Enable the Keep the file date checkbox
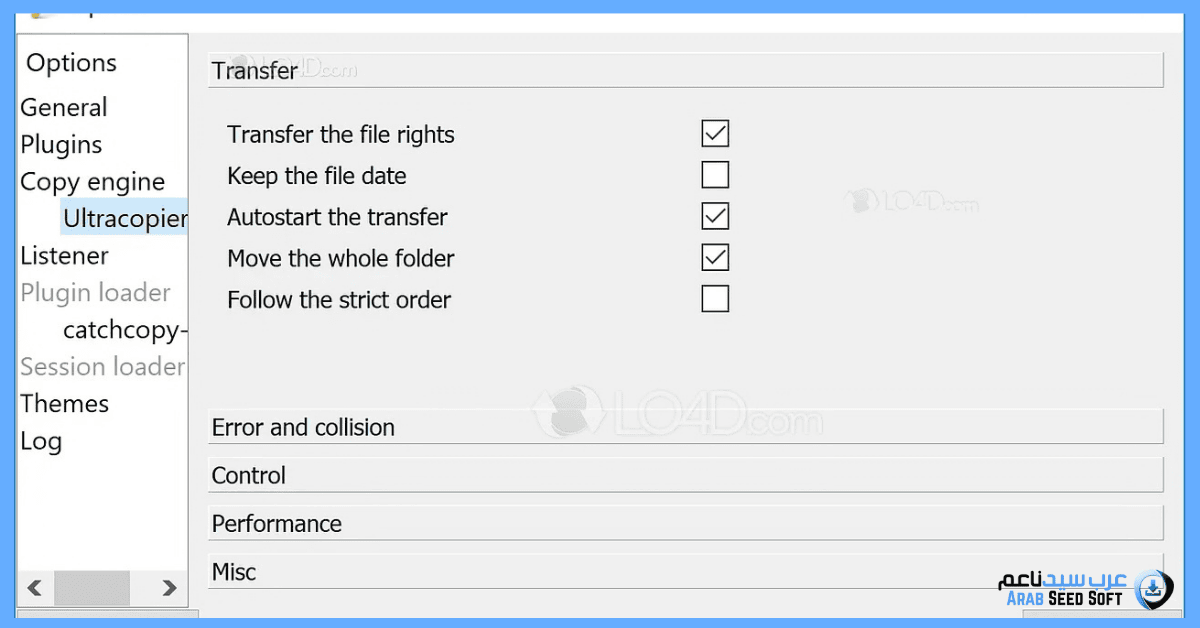 [x=715, y=175]
